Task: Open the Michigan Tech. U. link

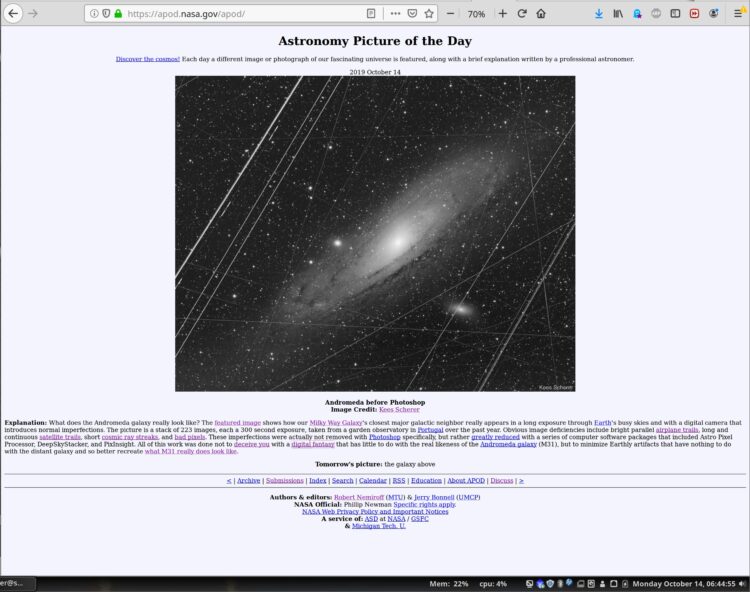Action: (x=378, y=526)
